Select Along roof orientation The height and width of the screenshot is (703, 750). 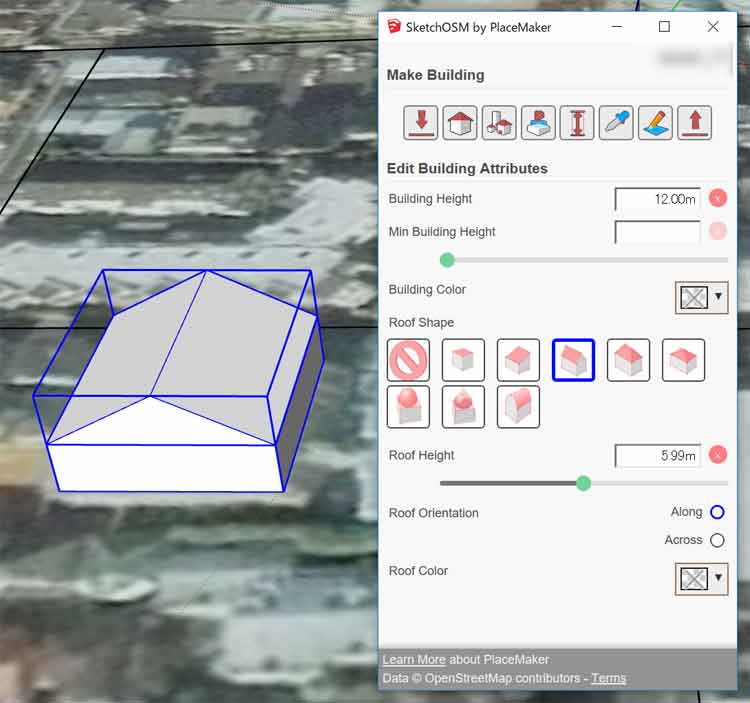click(717, 512)
